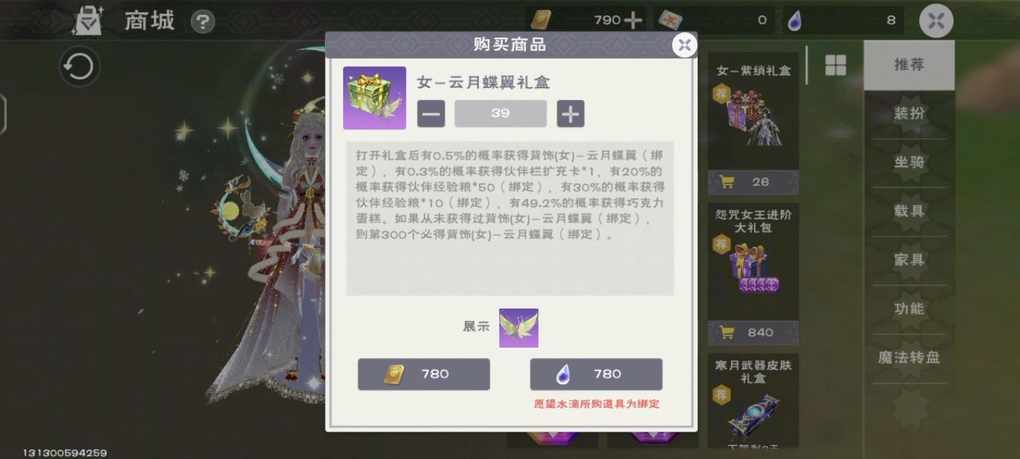Select the 怒咒女王进阶大礼包 item
This screenshot has width=1020, height=459.
(753, 274)
